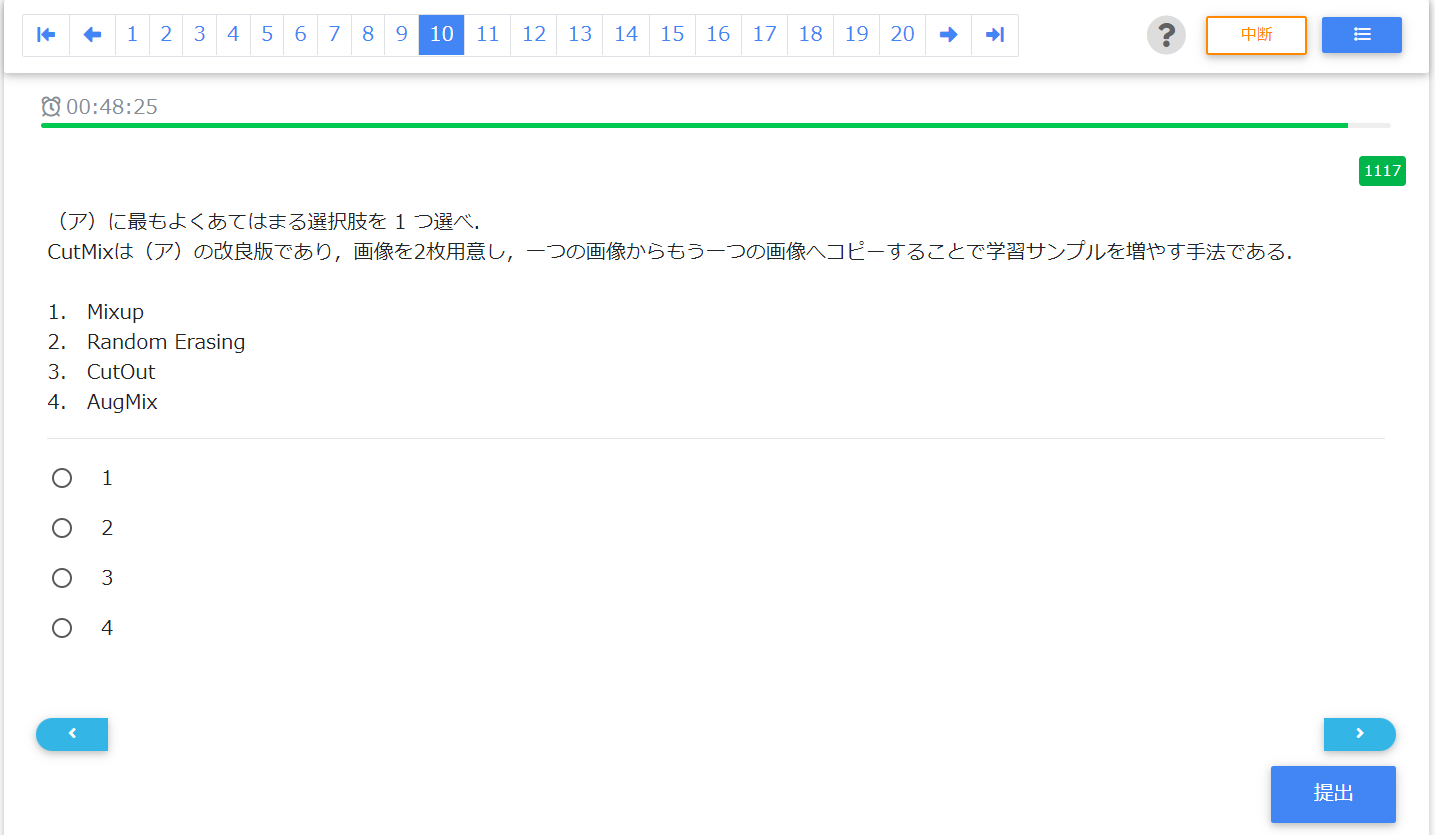Go to question page 5
The width and height of the screenshot is (1435, 835).
coord(267,35)
